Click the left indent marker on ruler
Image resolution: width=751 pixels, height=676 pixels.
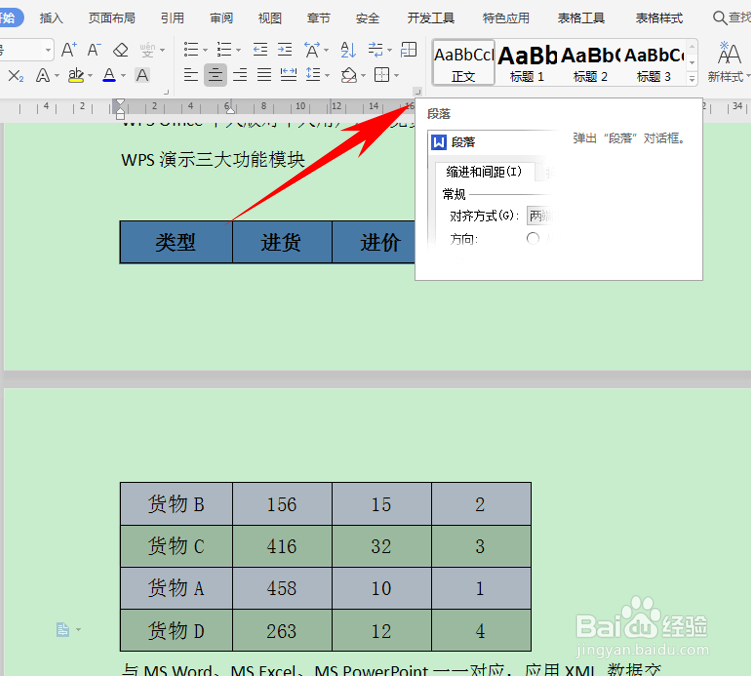[120, 115]
